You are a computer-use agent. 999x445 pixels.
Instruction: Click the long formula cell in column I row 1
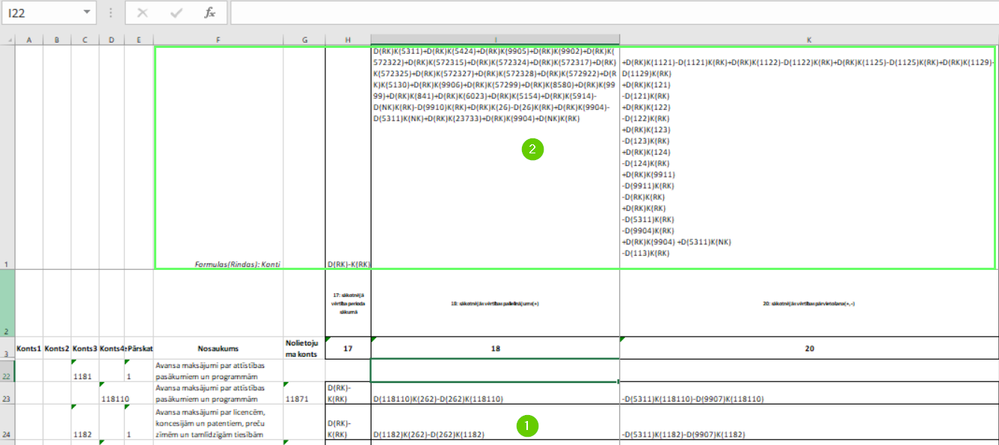495,157
